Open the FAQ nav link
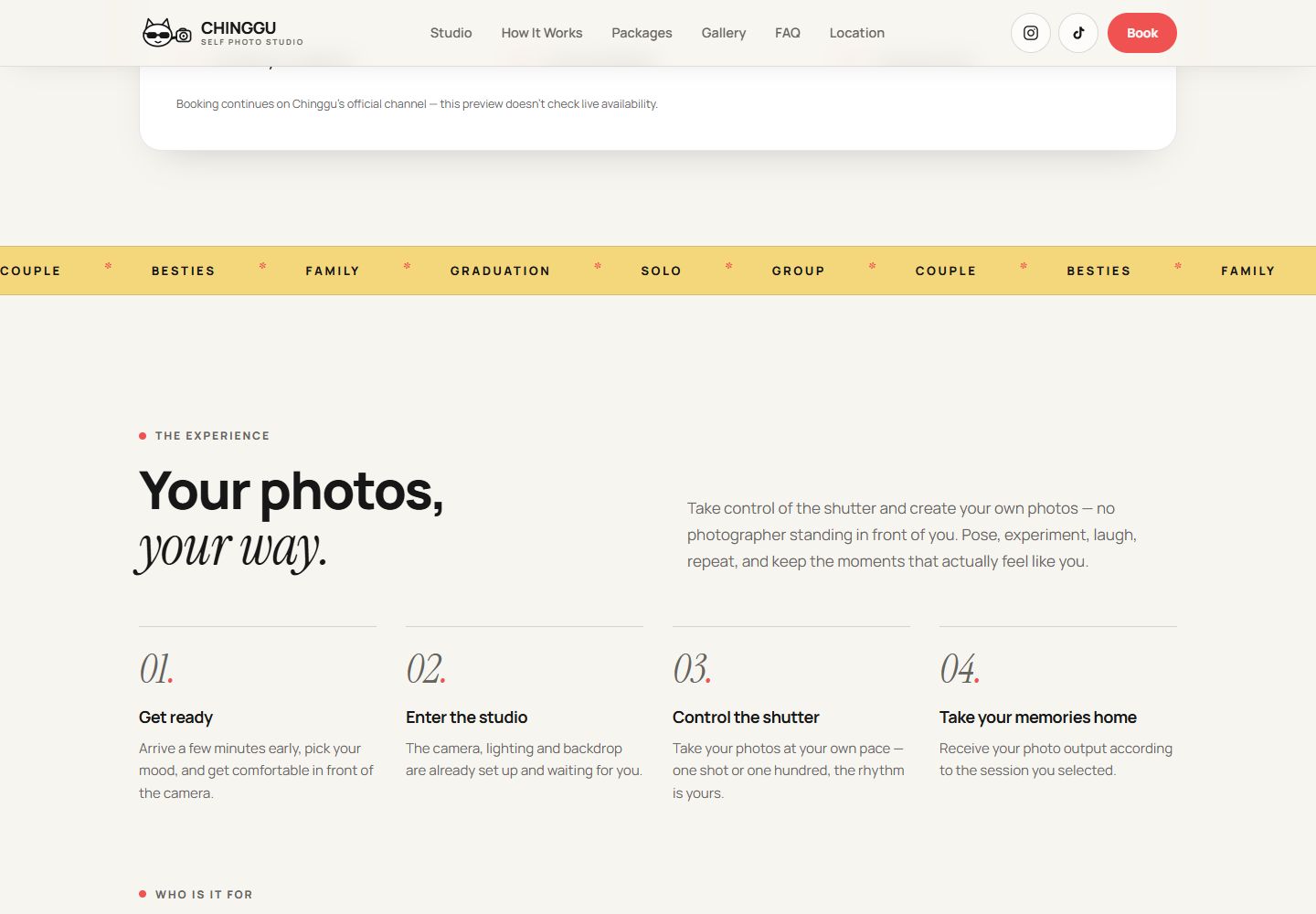 [788, 33]
